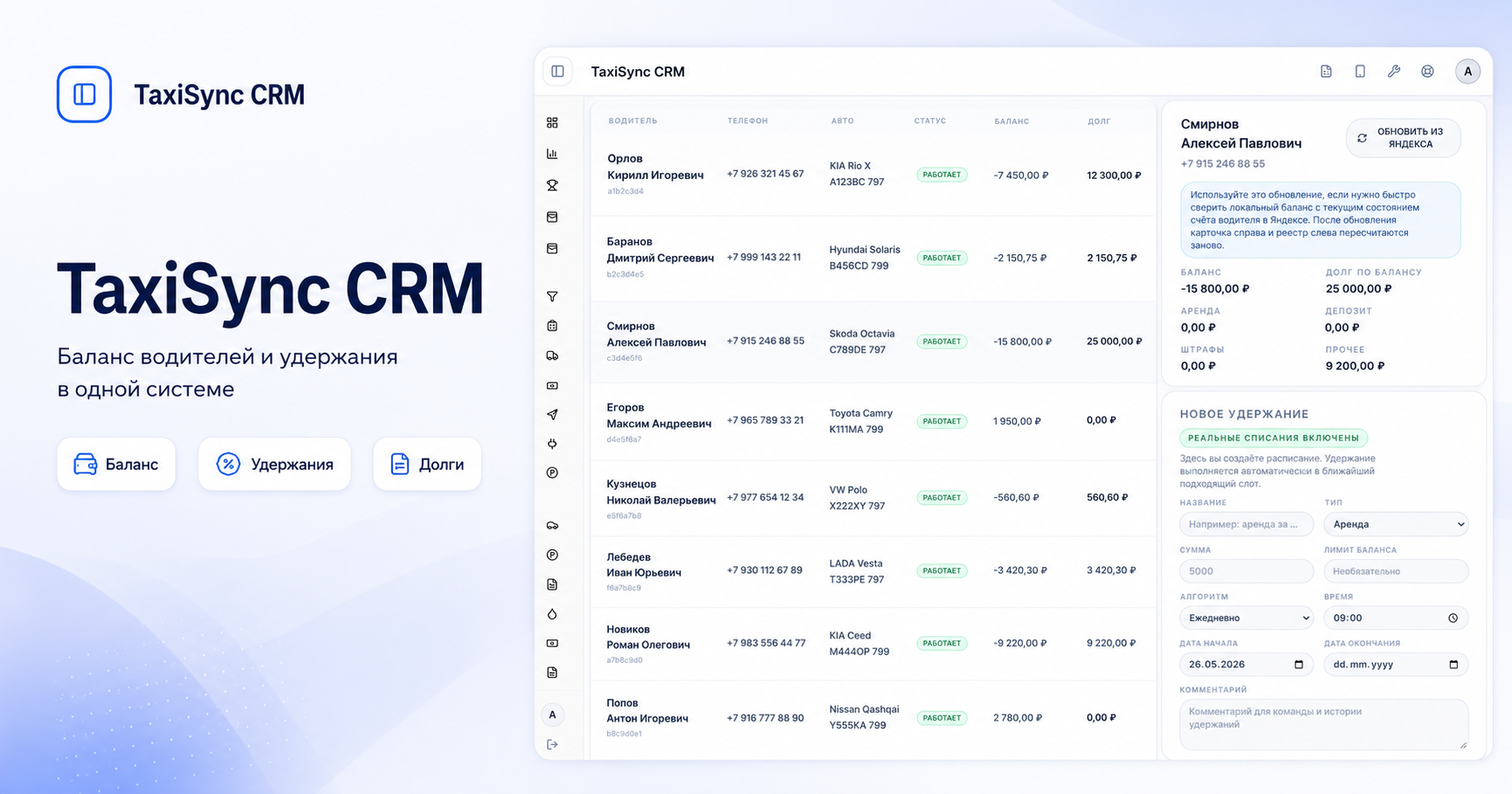Screen dimensions: 1512x794
Task: Open the report document icon in the header
Action: click(x=1326, y=72)
